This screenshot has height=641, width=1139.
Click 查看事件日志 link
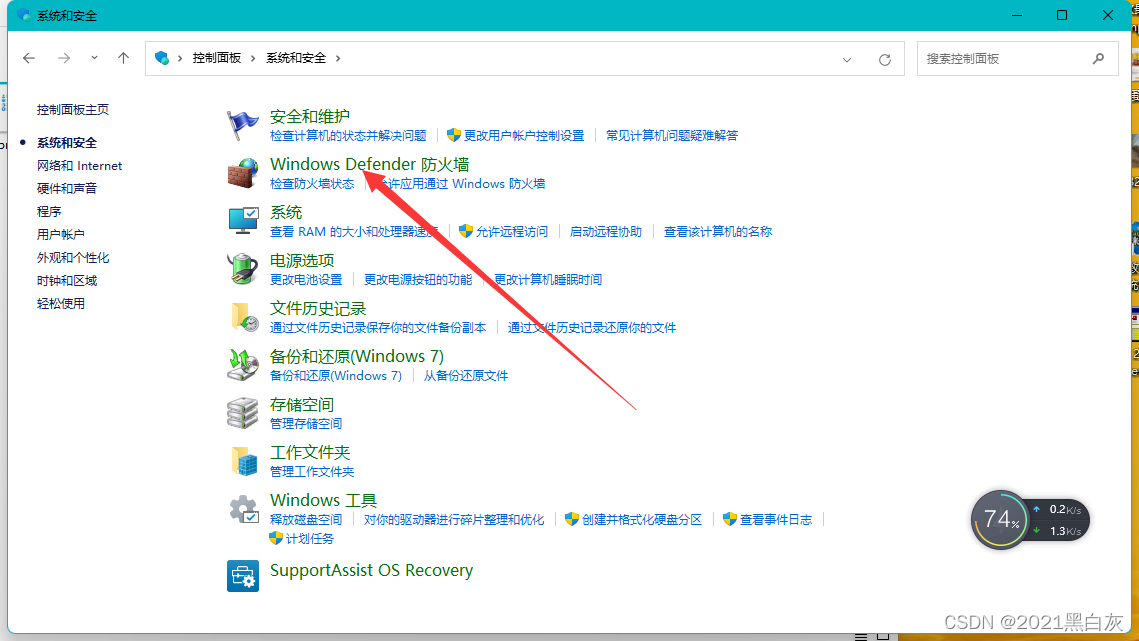tap(776, 520)
